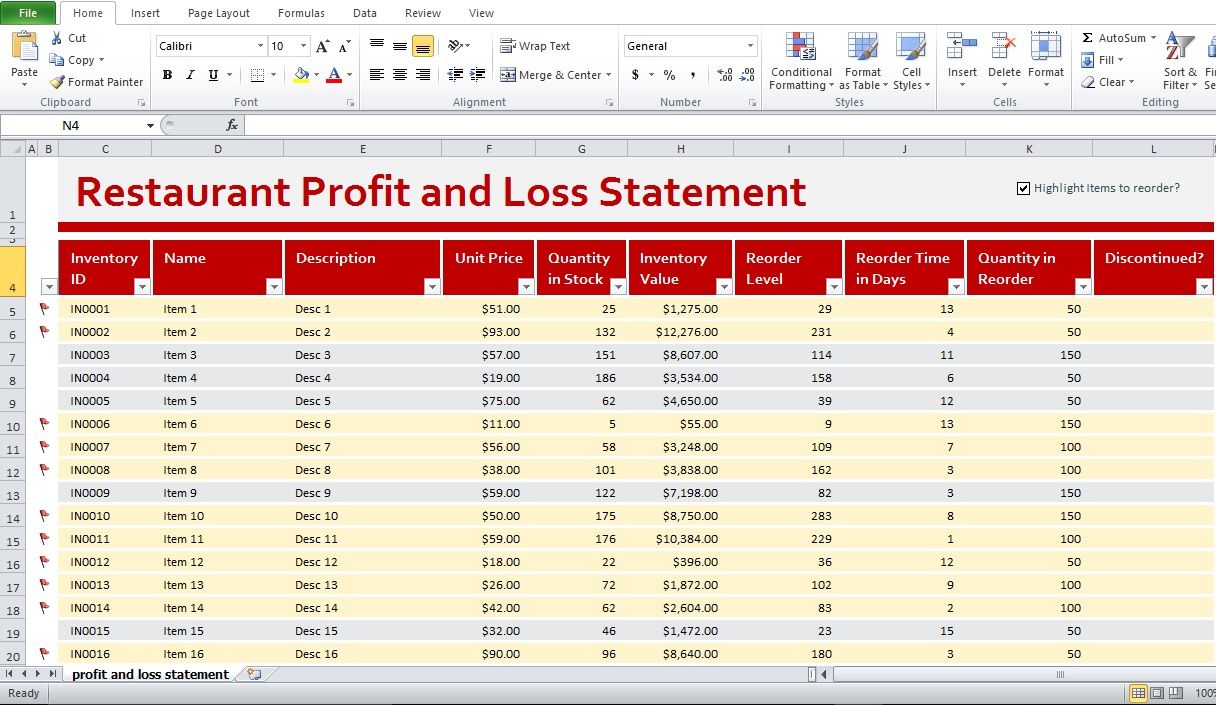Apply Percent Style format
1216x705 pixels.
coord(669,75)
